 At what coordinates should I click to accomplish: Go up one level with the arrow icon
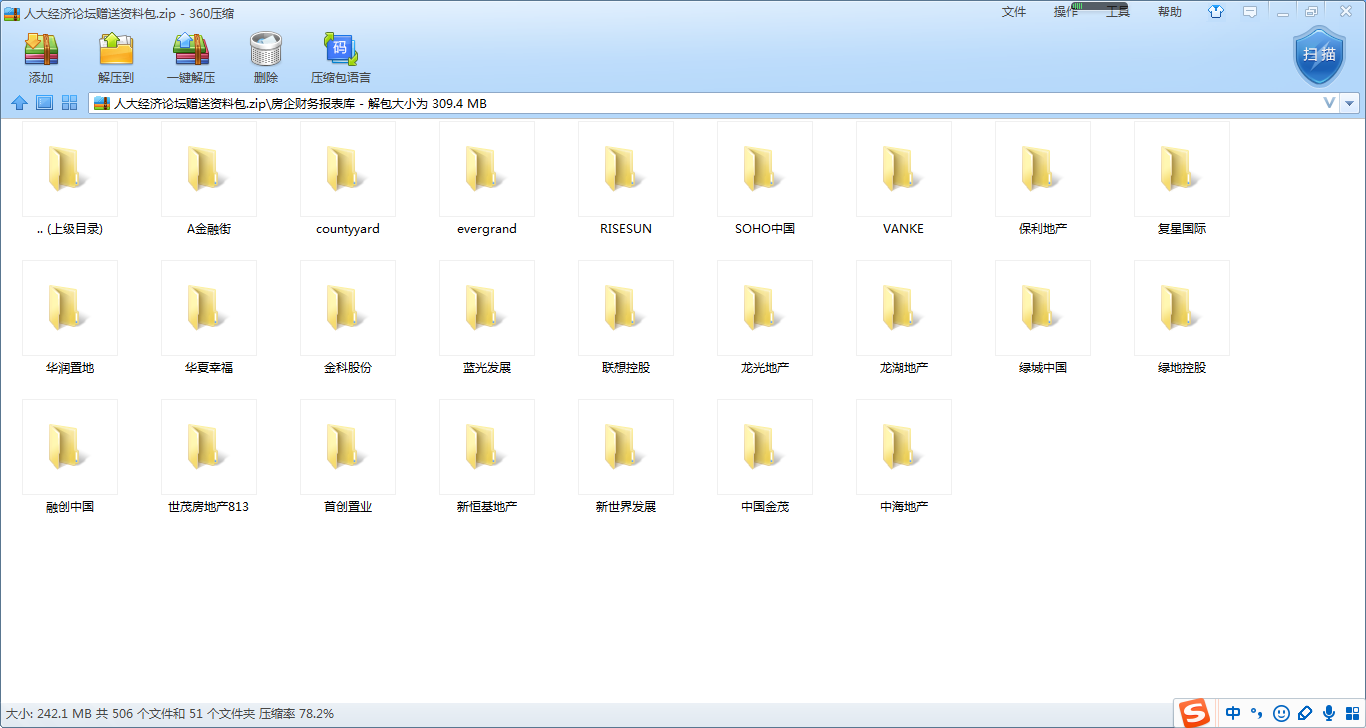tap(19, 103)
